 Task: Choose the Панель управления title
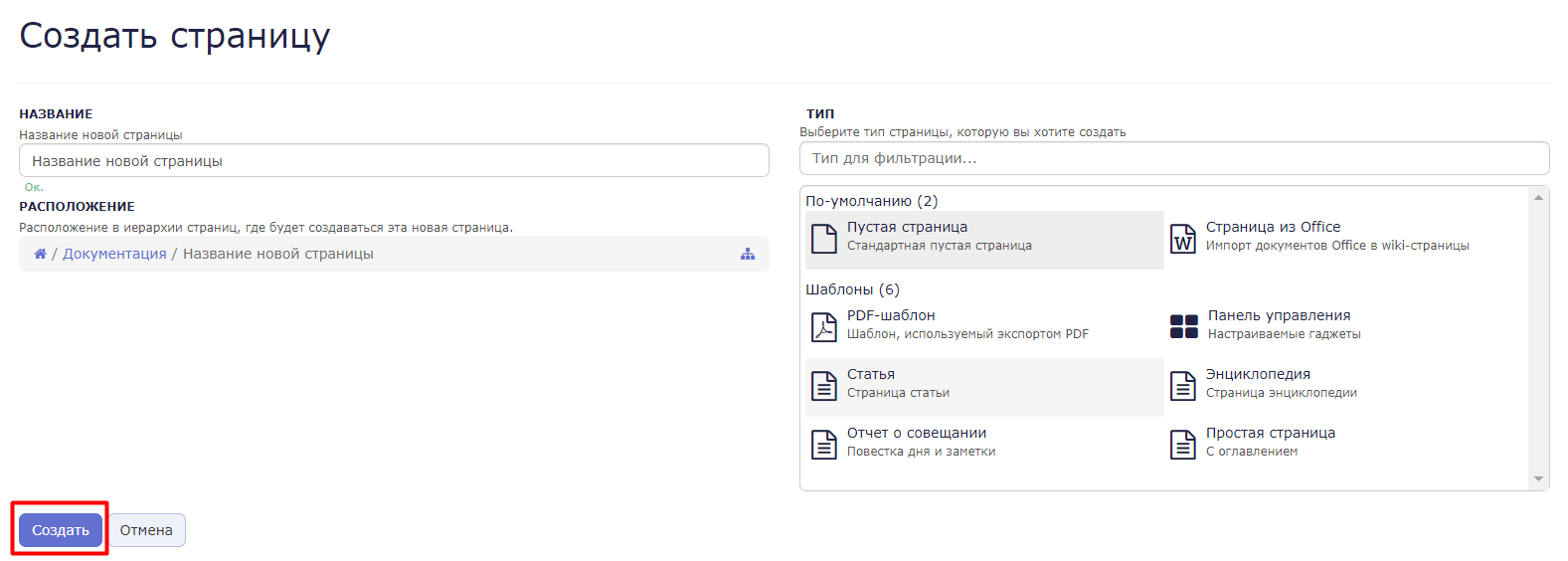tap(1279, 315)
